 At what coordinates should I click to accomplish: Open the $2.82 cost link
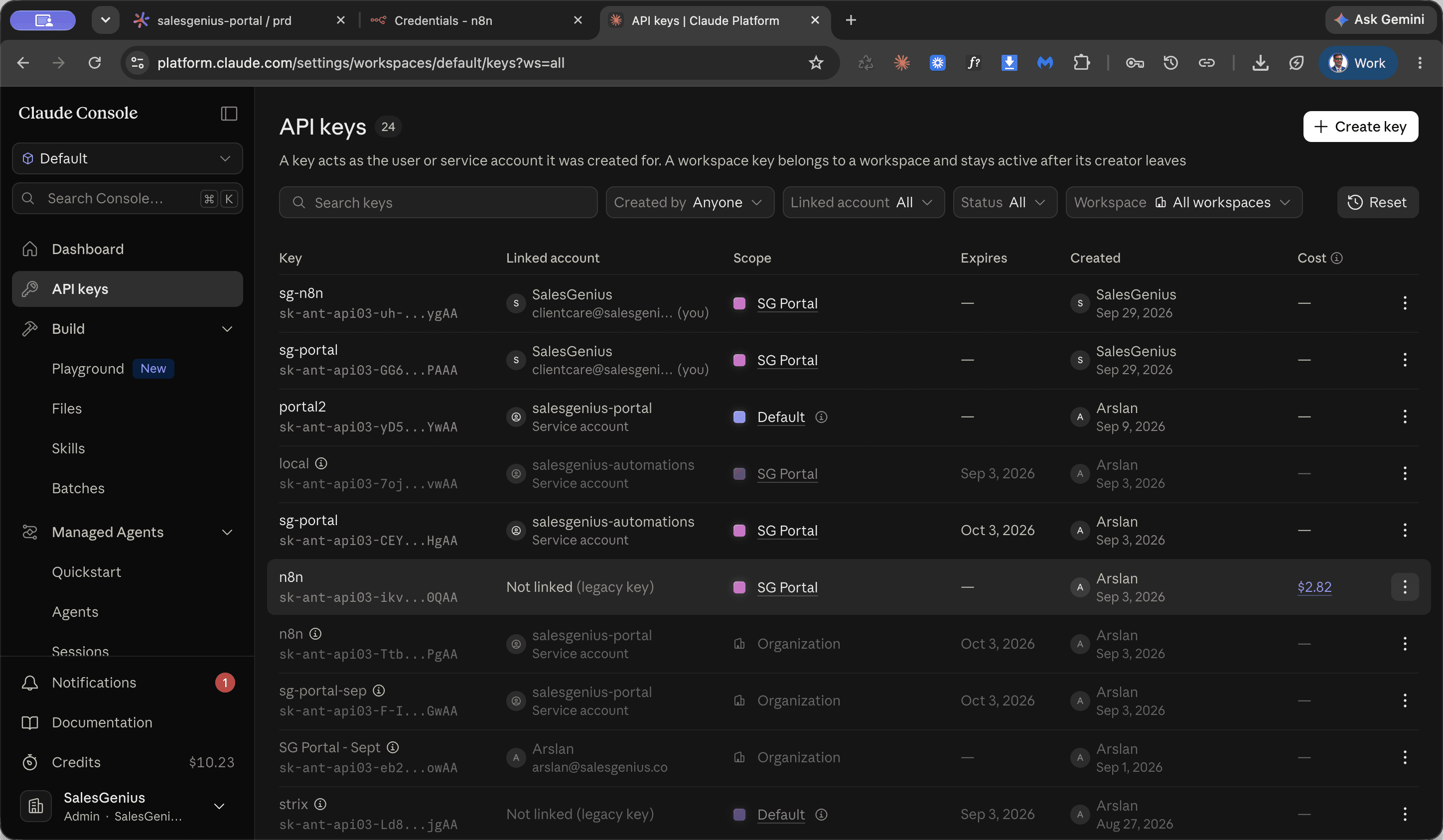point(1314,587)
